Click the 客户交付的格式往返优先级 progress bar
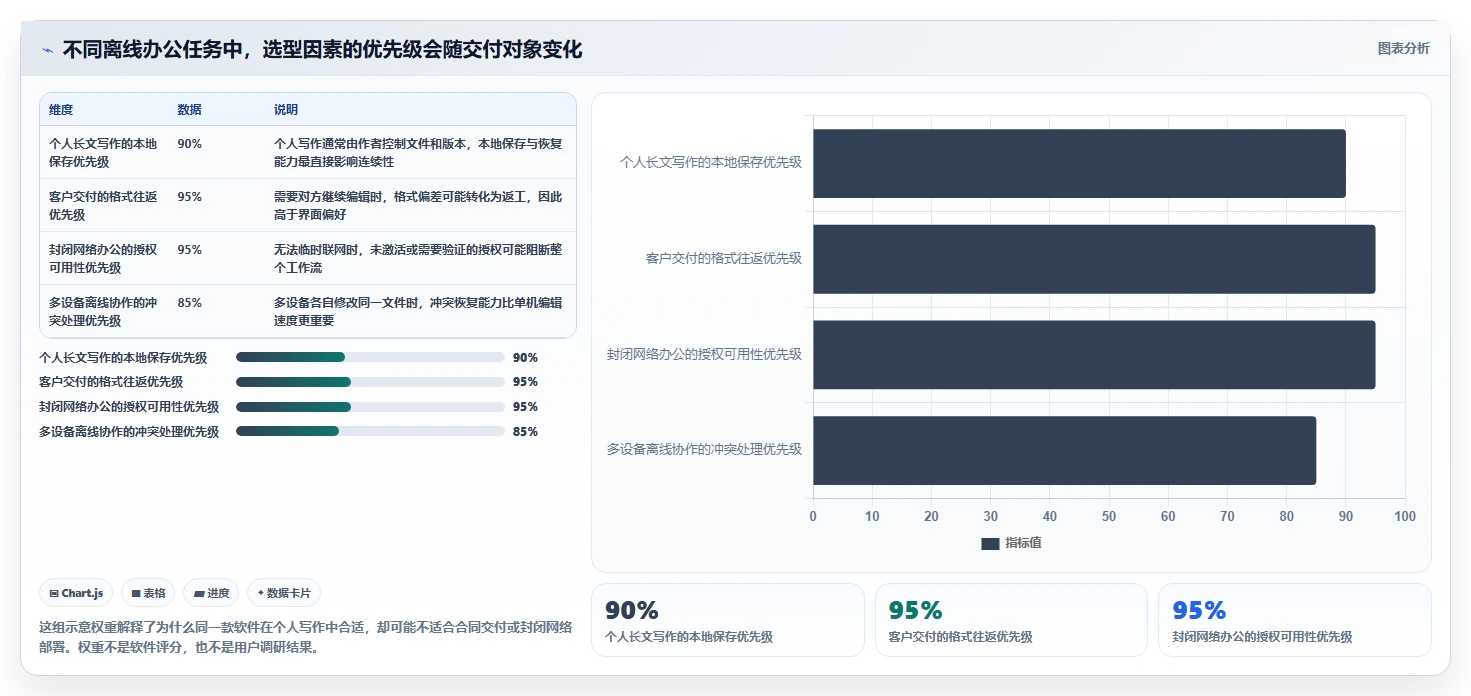This screenshot has height=696, width=1471. (x=370, y=382)
